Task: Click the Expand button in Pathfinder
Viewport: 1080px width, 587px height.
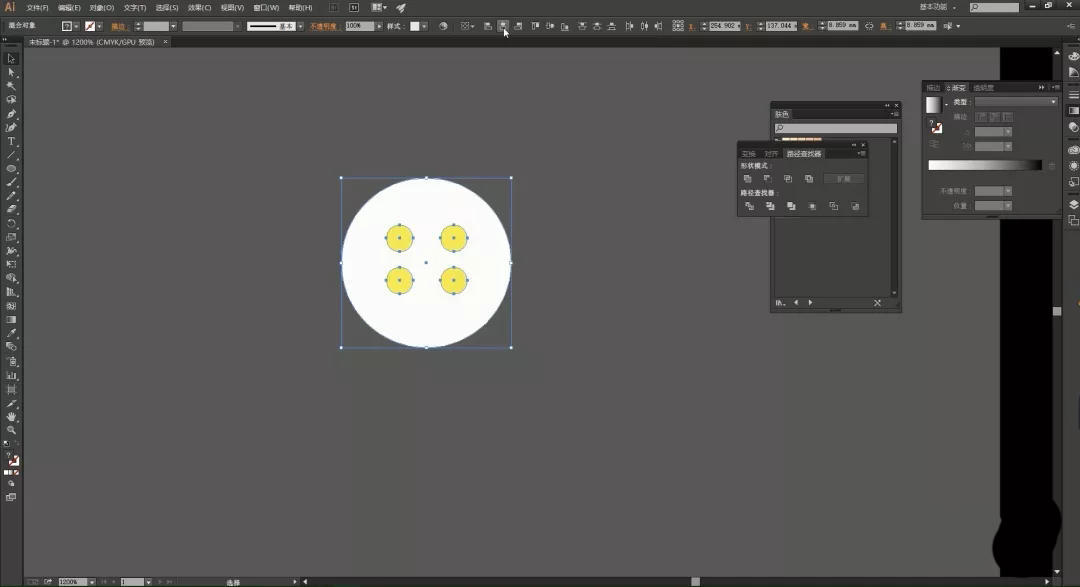Action: tap(844, 178)
